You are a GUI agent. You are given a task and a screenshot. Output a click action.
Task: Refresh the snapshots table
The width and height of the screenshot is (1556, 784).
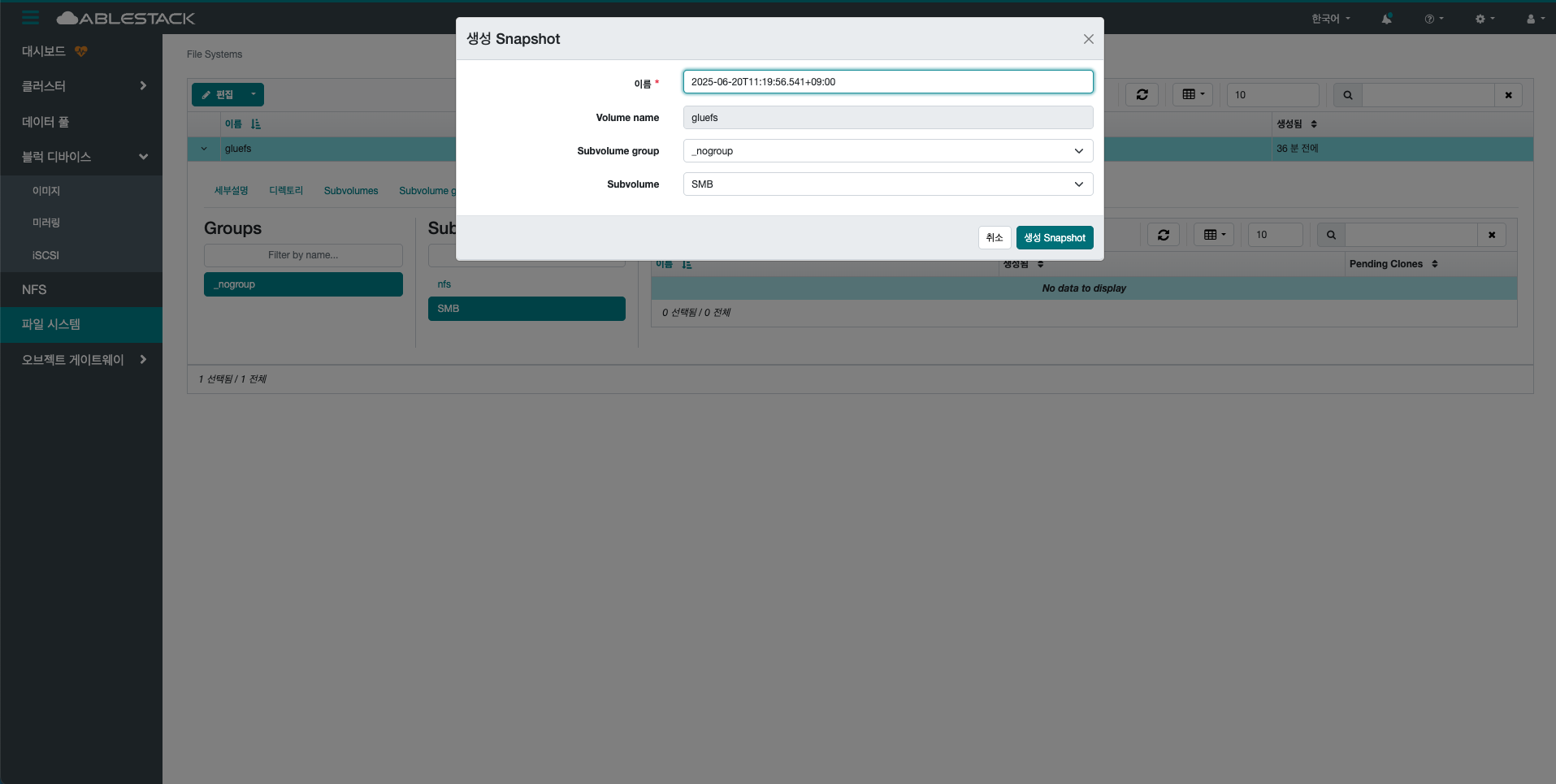(1164, 235)
